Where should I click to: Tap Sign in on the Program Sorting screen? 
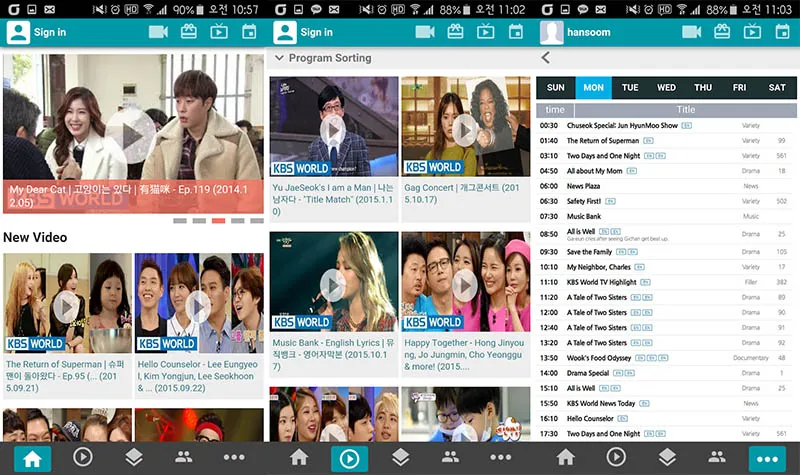pyautogui.click(x=316, y=32)
